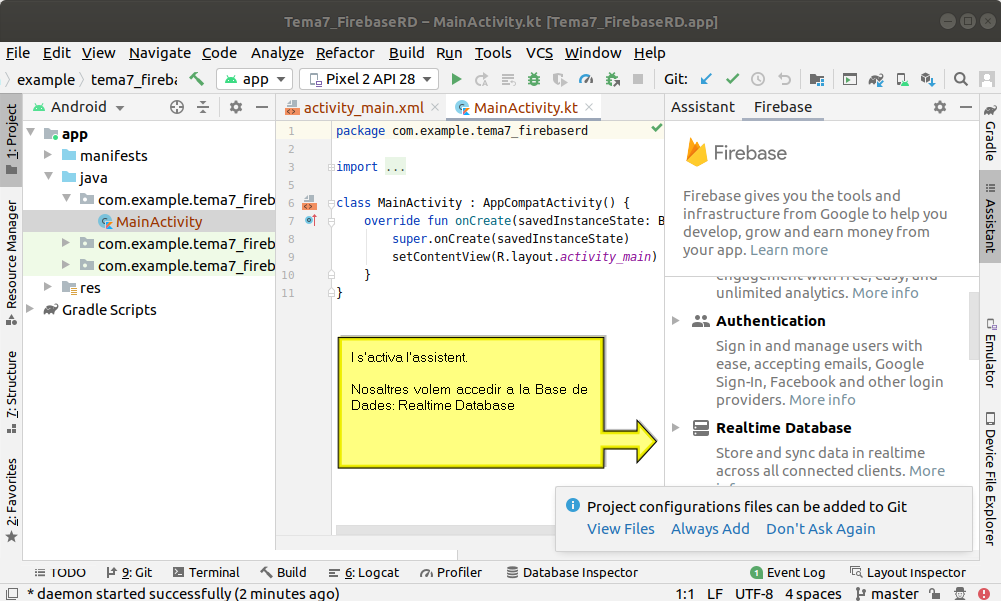The height and width of the screenshot is (601, 1001).
Task: Open the Terminal tool window
Action: 206,572
